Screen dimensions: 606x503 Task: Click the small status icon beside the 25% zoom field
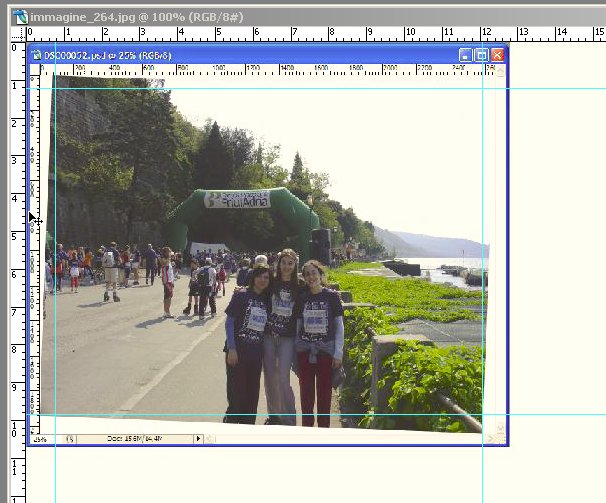tap(70, 439)
